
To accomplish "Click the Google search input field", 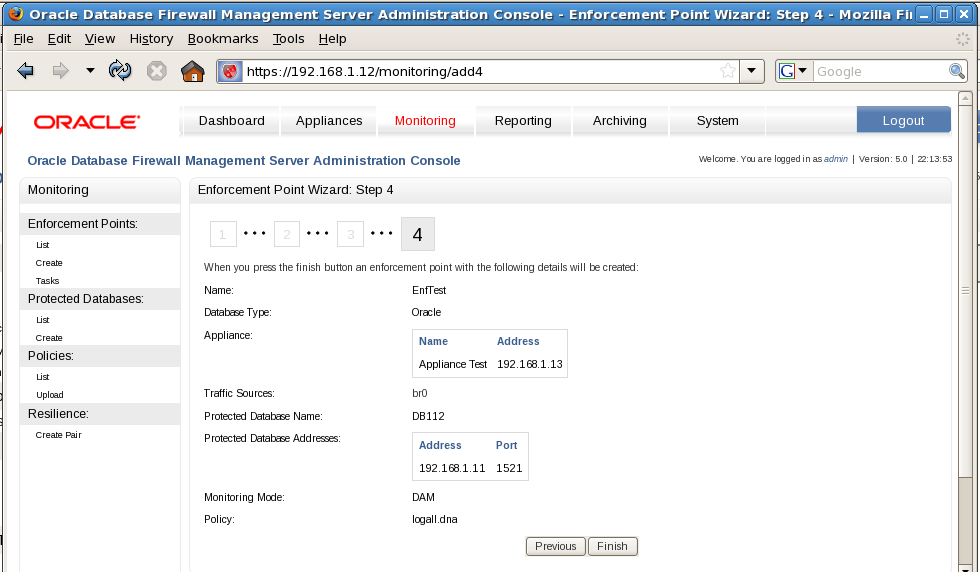I will 878,71.
